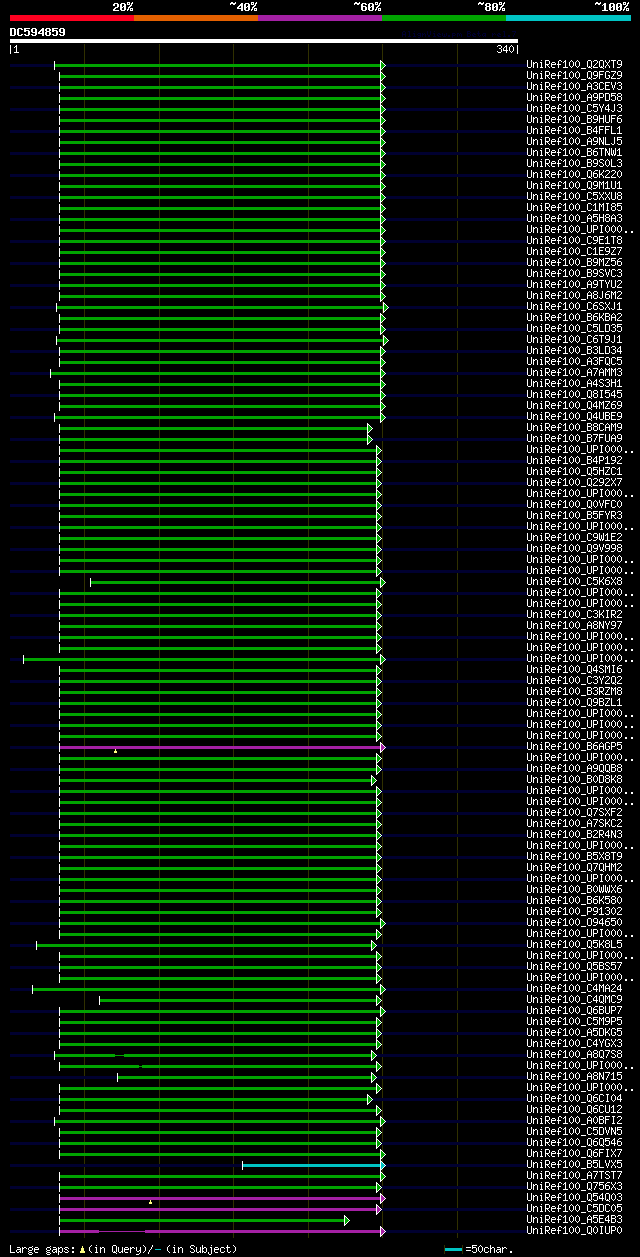Open the hit UniRef100_A7AMM3

[x=574, y=372]
